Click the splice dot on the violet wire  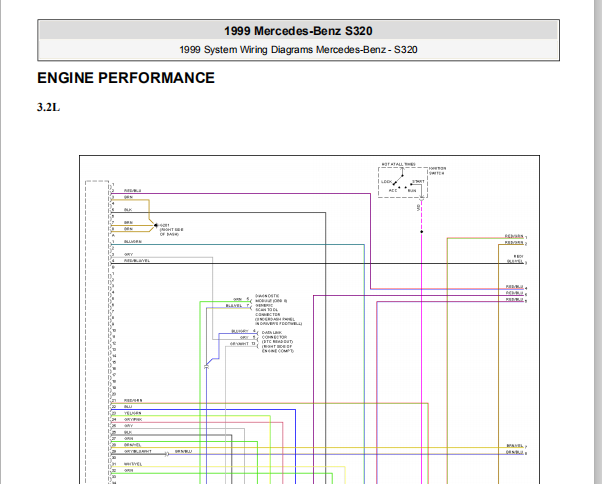422,232
